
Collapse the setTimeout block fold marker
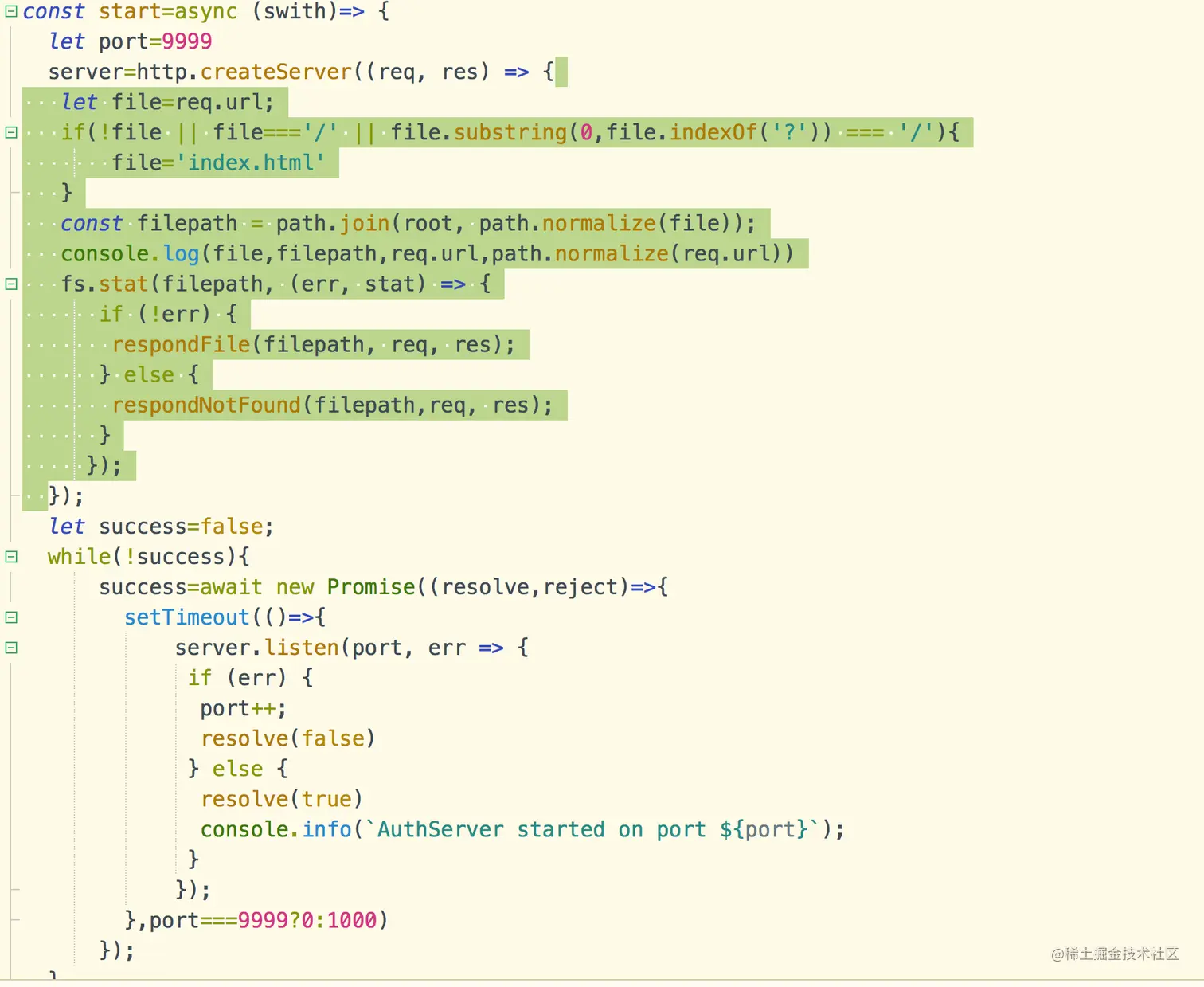(11, 617)
